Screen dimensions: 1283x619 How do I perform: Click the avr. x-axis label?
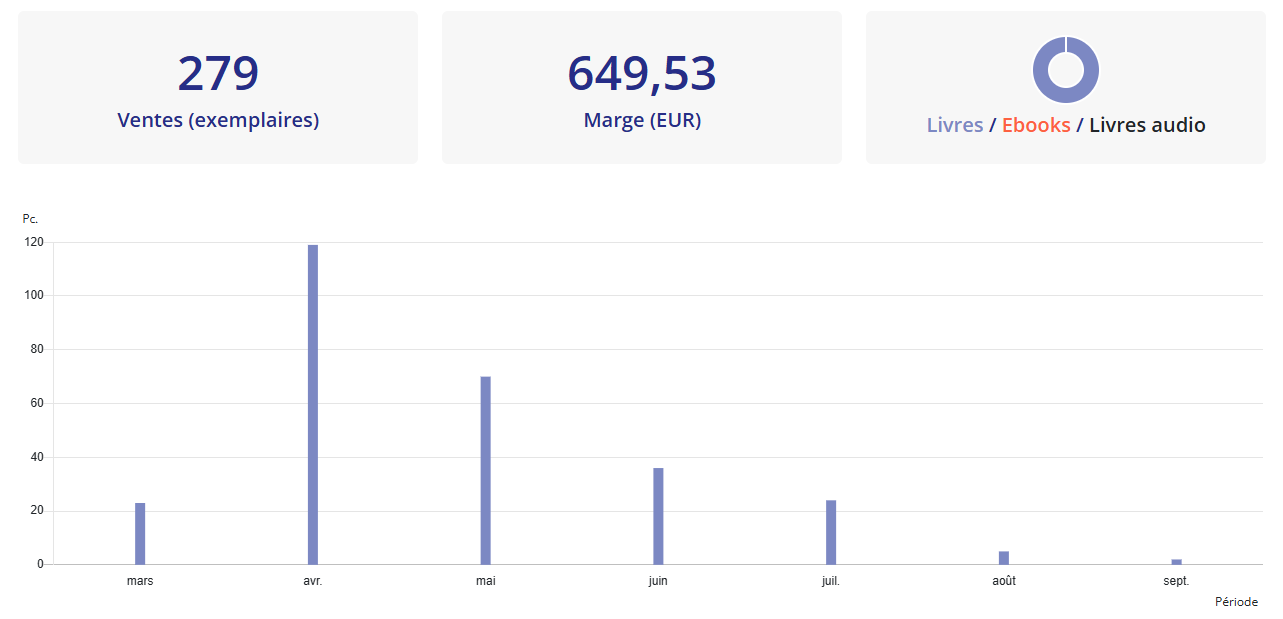point(313,581)
